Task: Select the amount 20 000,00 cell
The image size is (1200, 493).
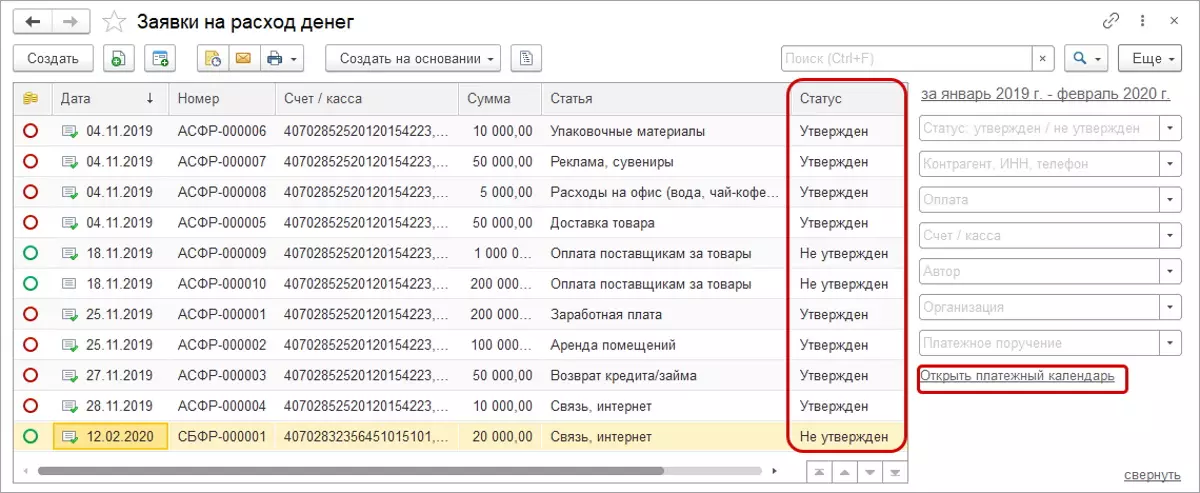Action: click(x=499, y=437)
